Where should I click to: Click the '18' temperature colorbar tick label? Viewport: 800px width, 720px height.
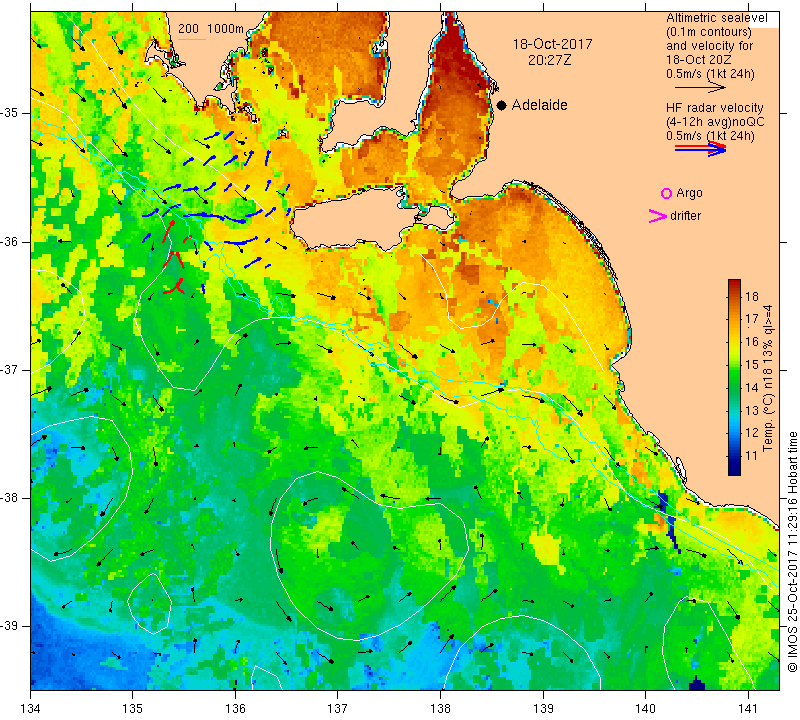(x=752, y=296)
